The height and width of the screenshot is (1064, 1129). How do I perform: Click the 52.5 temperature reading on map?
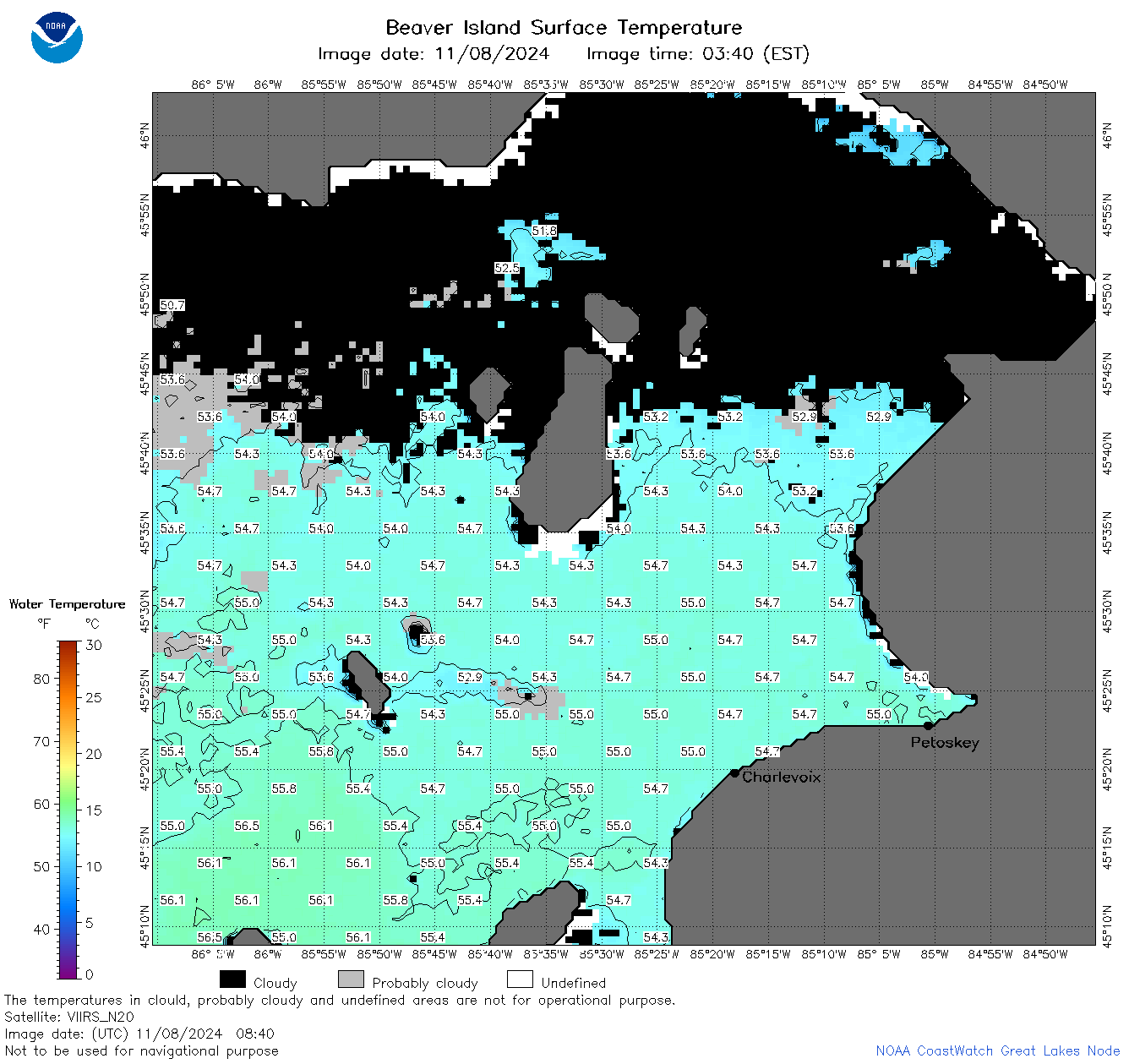tap(507, 268)
